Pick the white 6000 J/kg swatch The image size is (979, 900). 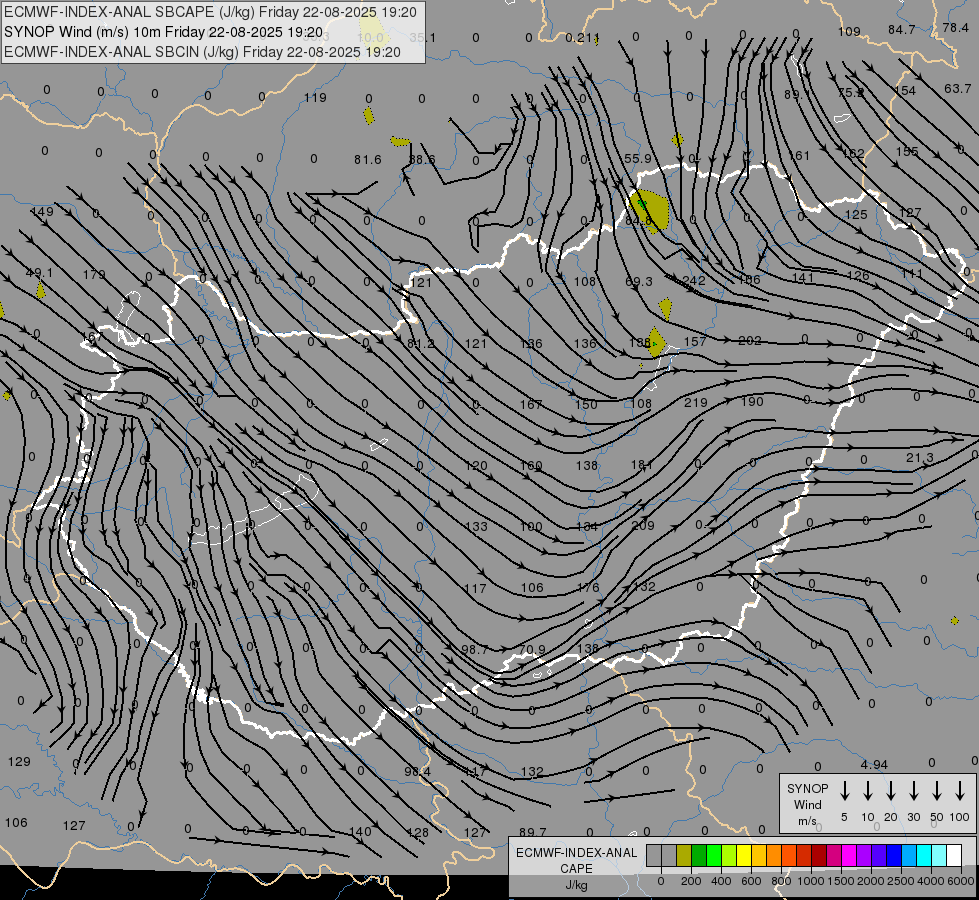[x=953, y=855]
